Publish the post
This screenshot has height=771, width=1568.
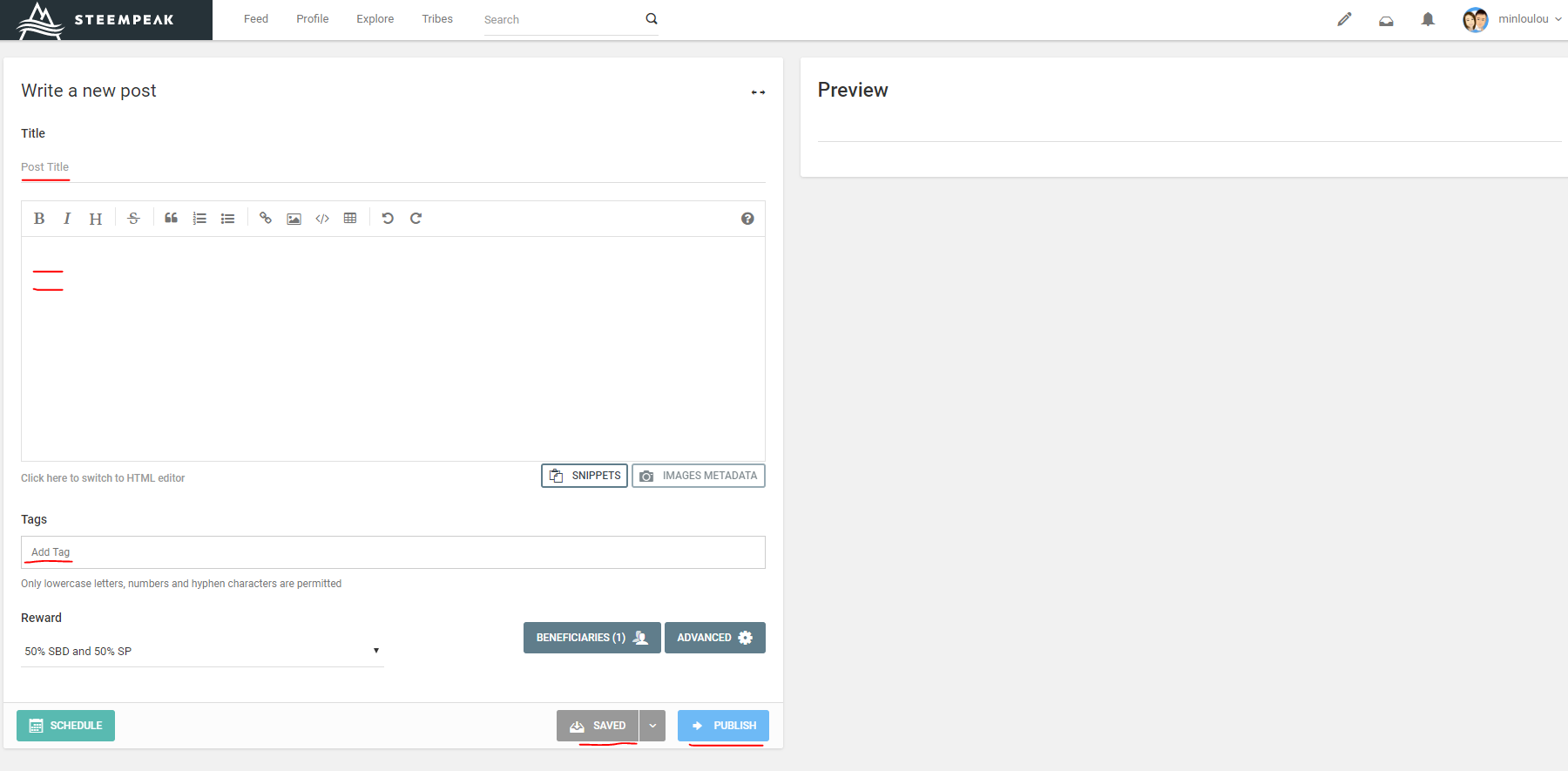point(723,726)
